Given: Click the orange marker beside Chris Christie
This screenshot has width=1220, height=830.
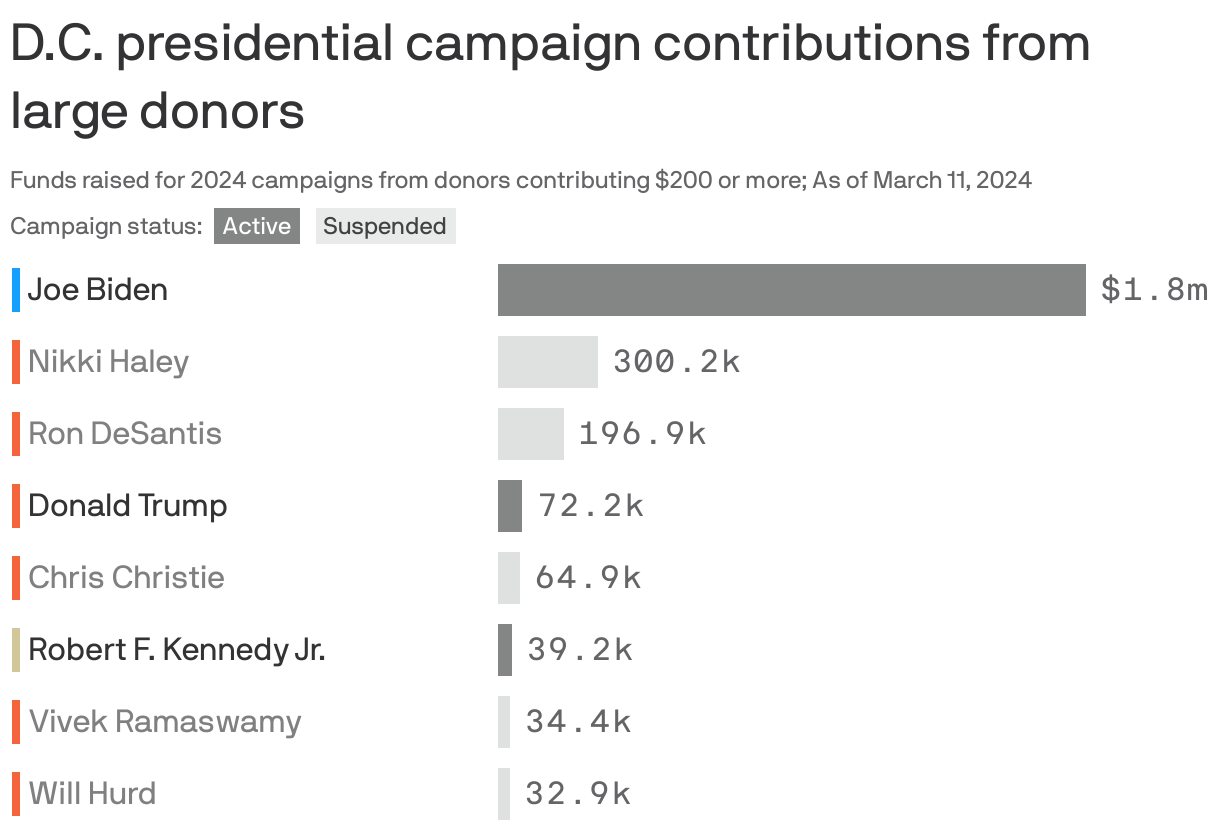Looking at the screenshot, I should click(15, 578).
